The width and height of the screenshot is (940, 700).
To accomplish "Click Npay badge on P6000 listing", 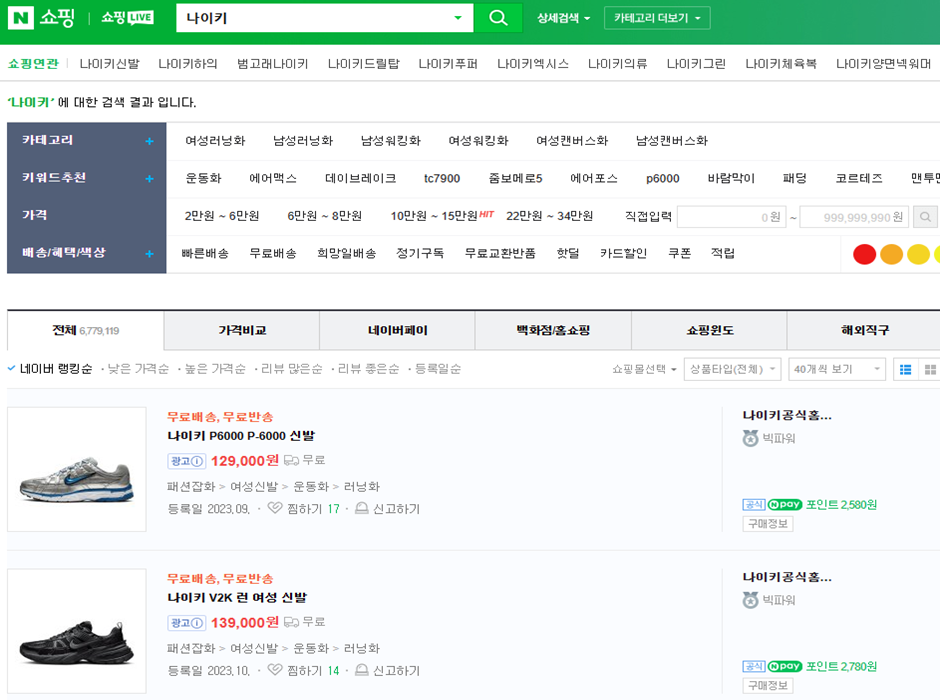I will coord(785,505).
